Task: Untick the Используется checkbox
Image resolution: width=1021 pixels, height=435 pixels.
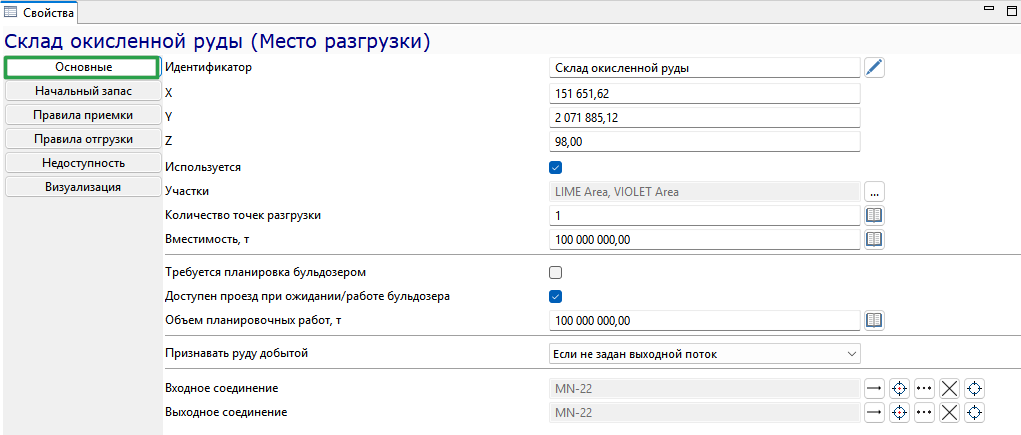Action: click(555, 167)
